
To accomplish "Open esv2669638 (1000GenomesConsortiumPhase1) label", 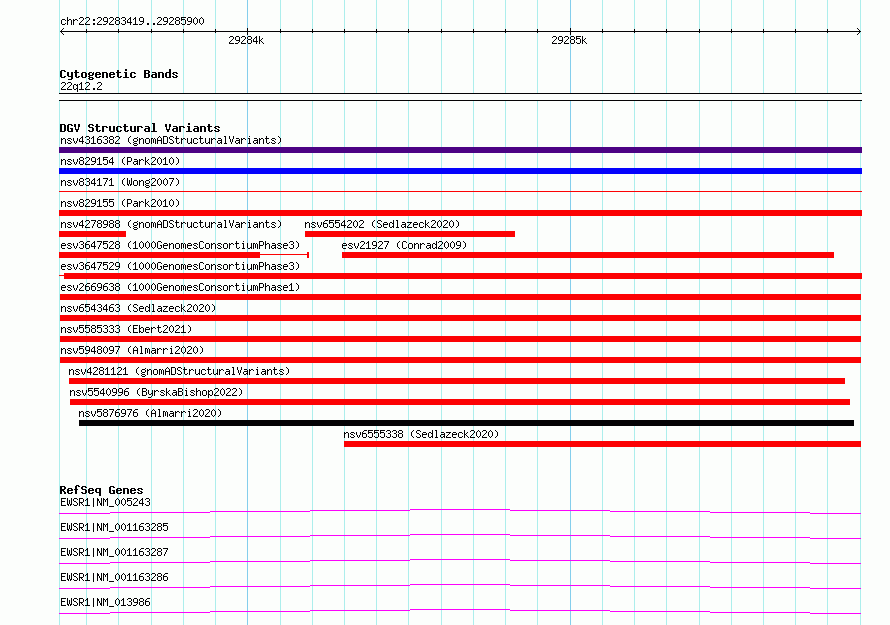I will pyautogui.click(x=180, y=287).
